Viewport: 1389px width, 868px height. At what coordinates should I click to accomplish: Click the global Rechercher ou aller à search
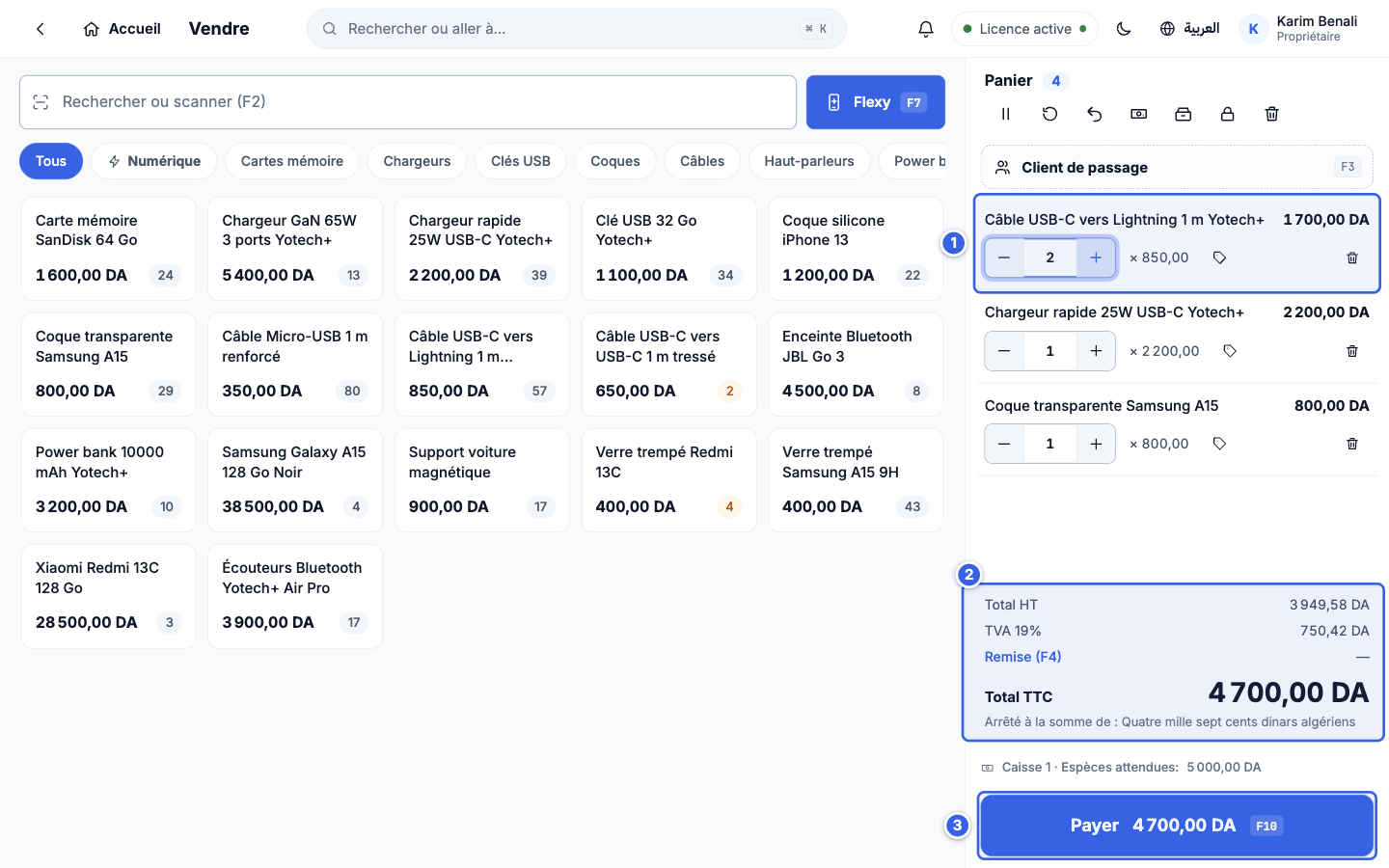(x=577, y=29)
